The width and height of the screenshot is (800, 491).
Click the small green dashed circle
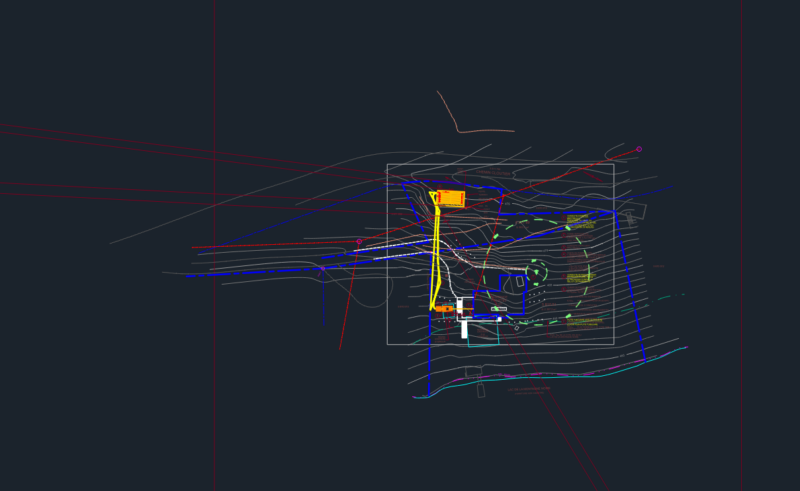tap(537, 271)
